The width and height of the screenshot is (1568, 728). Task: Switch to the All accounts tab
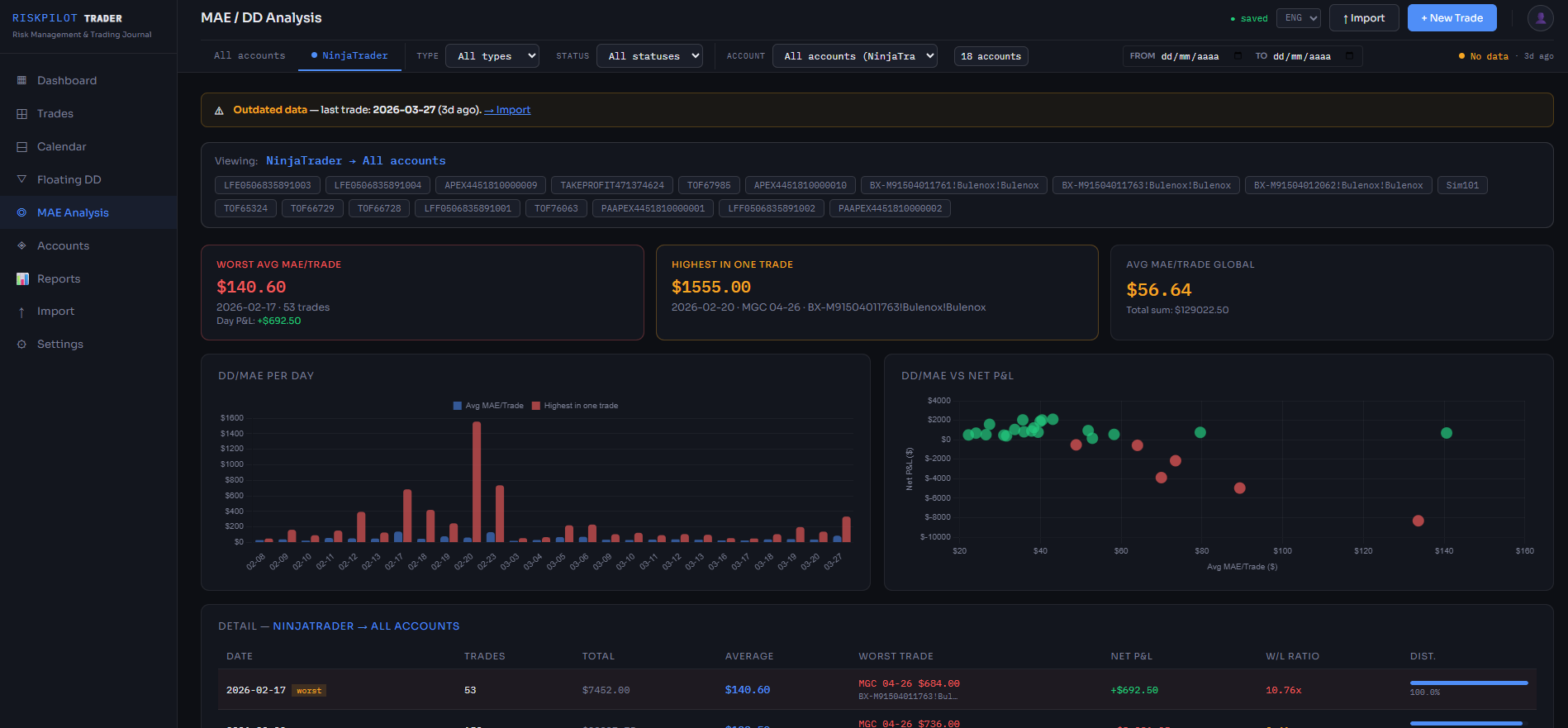(249, 55)
